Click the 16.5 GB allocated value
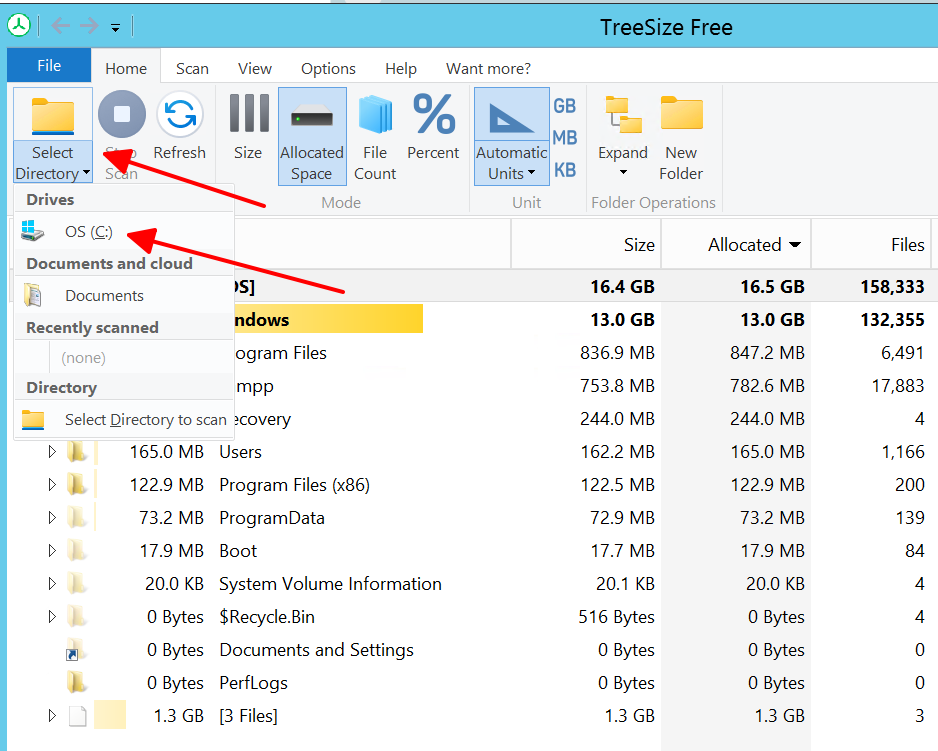This screenshot has height=751, width=938. click(772, 287)
